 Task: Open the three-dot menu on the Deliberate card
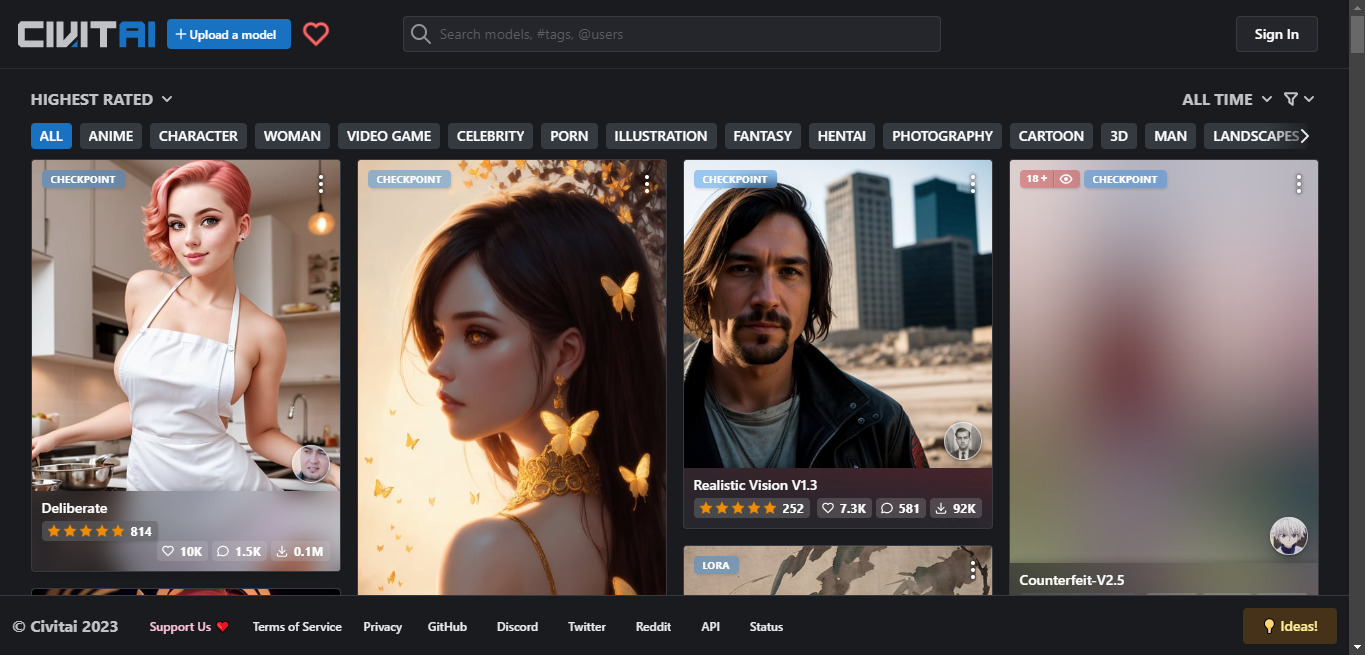point(321,183)
